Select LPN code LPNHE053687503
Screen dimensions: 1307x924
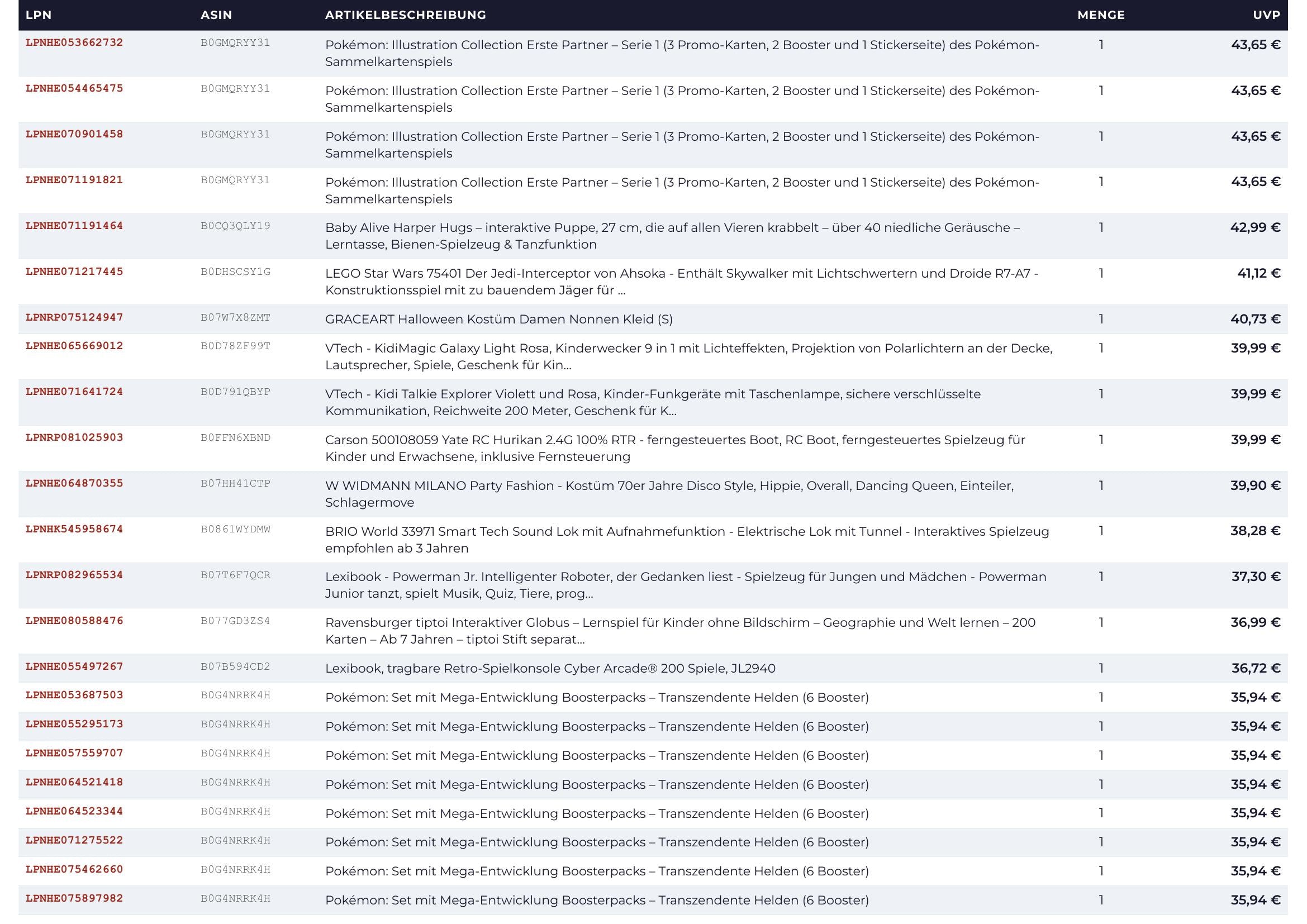point(74,695)
